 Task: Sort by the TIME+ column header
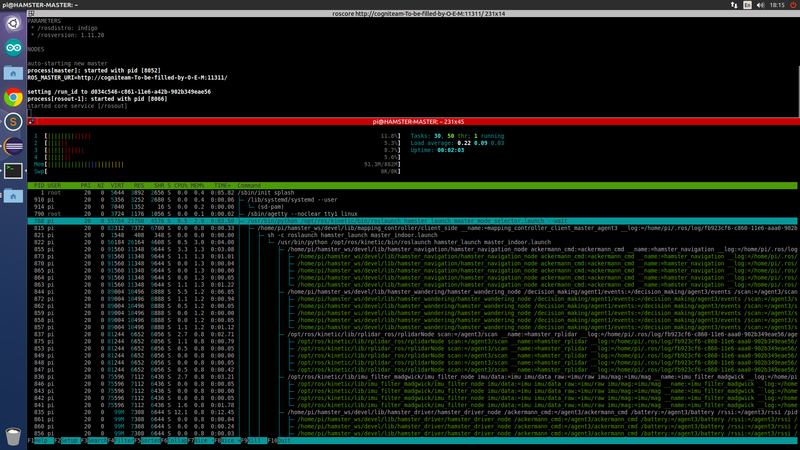[x=222, y=185]
